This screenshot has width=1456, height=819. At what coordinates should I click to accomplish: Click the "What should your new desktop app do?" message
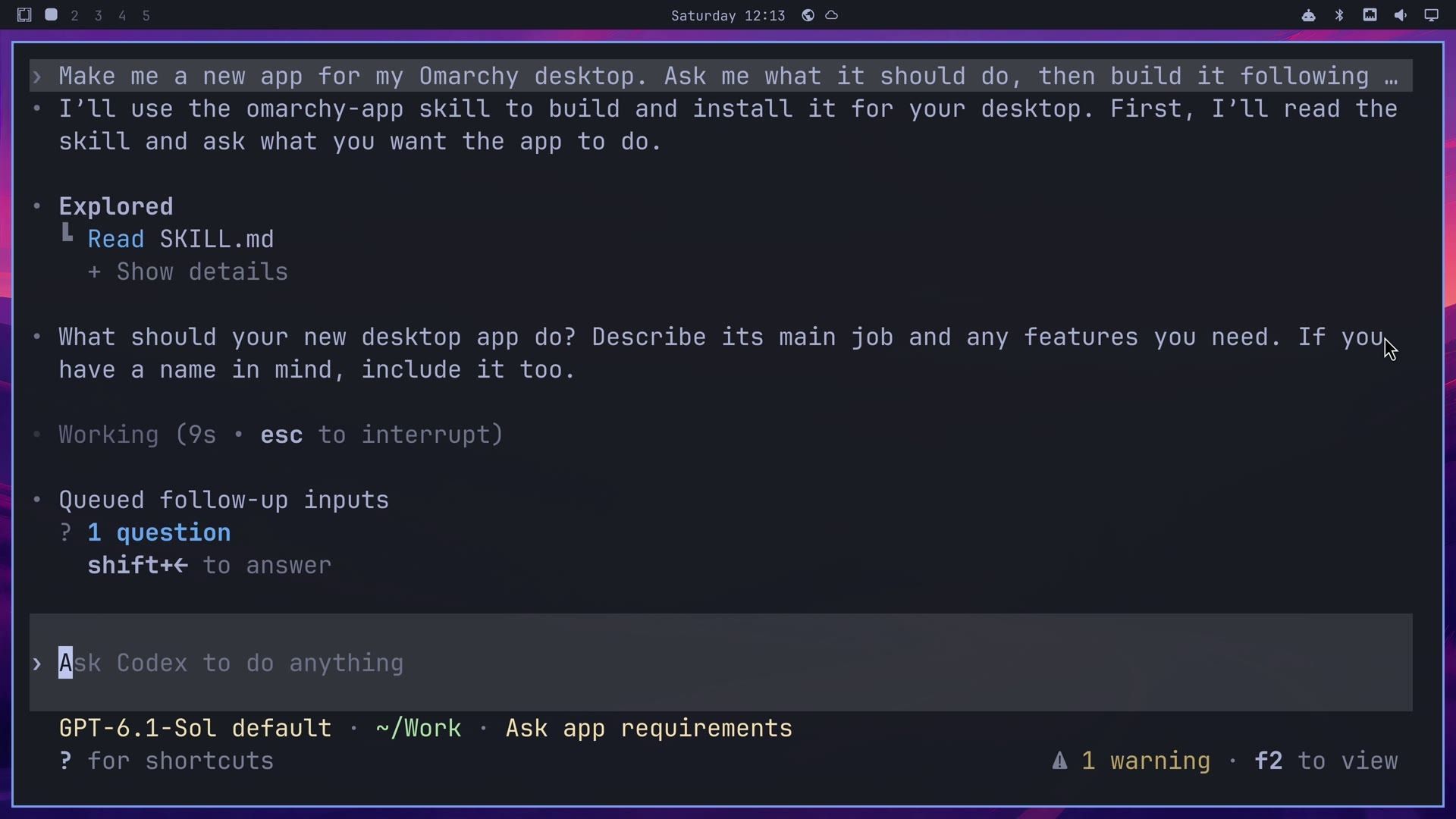(x=720, y=353)
